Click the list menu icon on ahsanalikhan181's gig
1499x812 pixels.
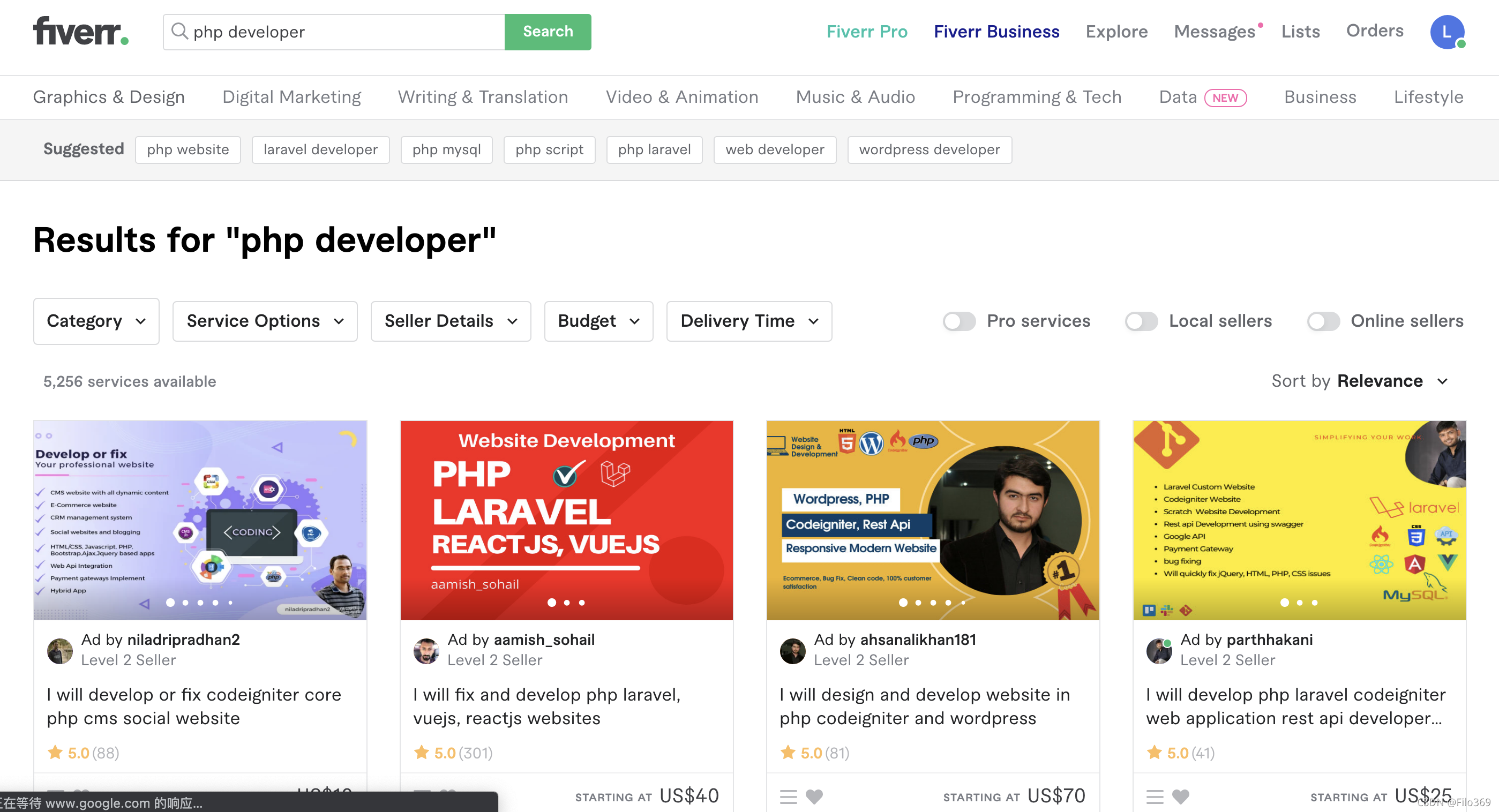click(x=789, y=796)
